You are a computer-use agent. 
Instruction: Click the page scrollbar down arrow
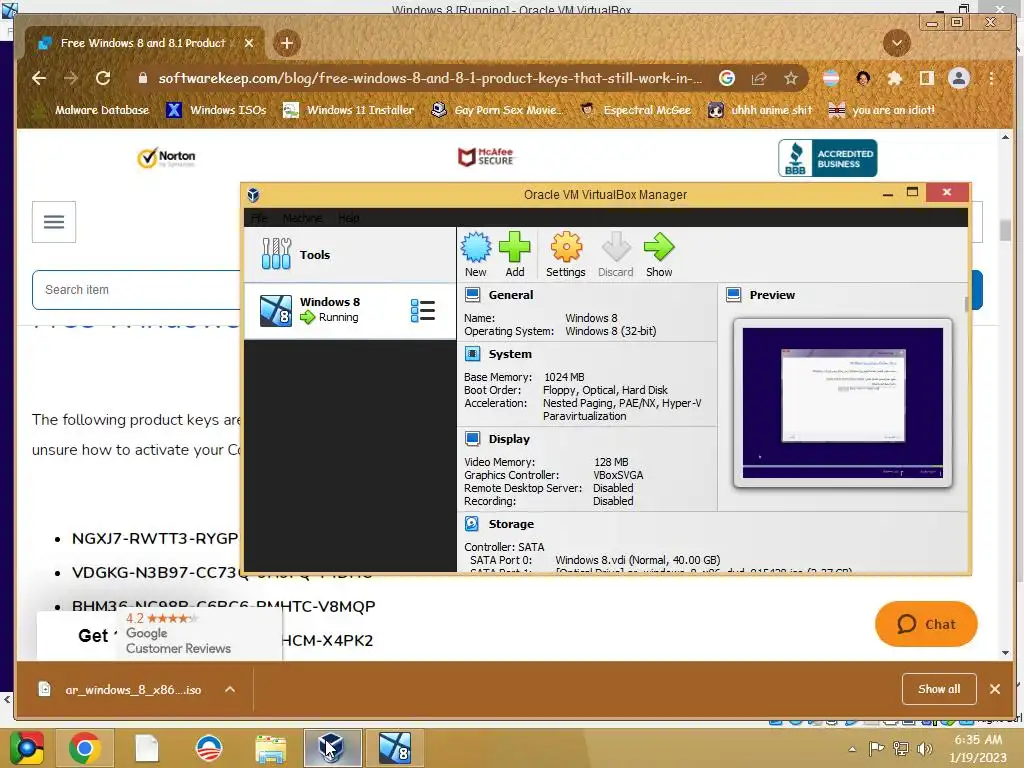[x=1005, y=652]
